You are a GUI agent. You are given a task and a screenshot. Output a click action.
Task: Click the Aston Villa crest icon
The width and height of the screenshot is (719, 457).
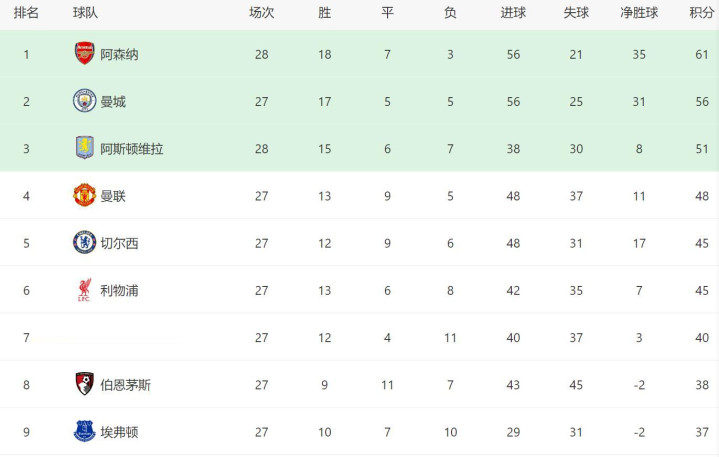point(85,148)
